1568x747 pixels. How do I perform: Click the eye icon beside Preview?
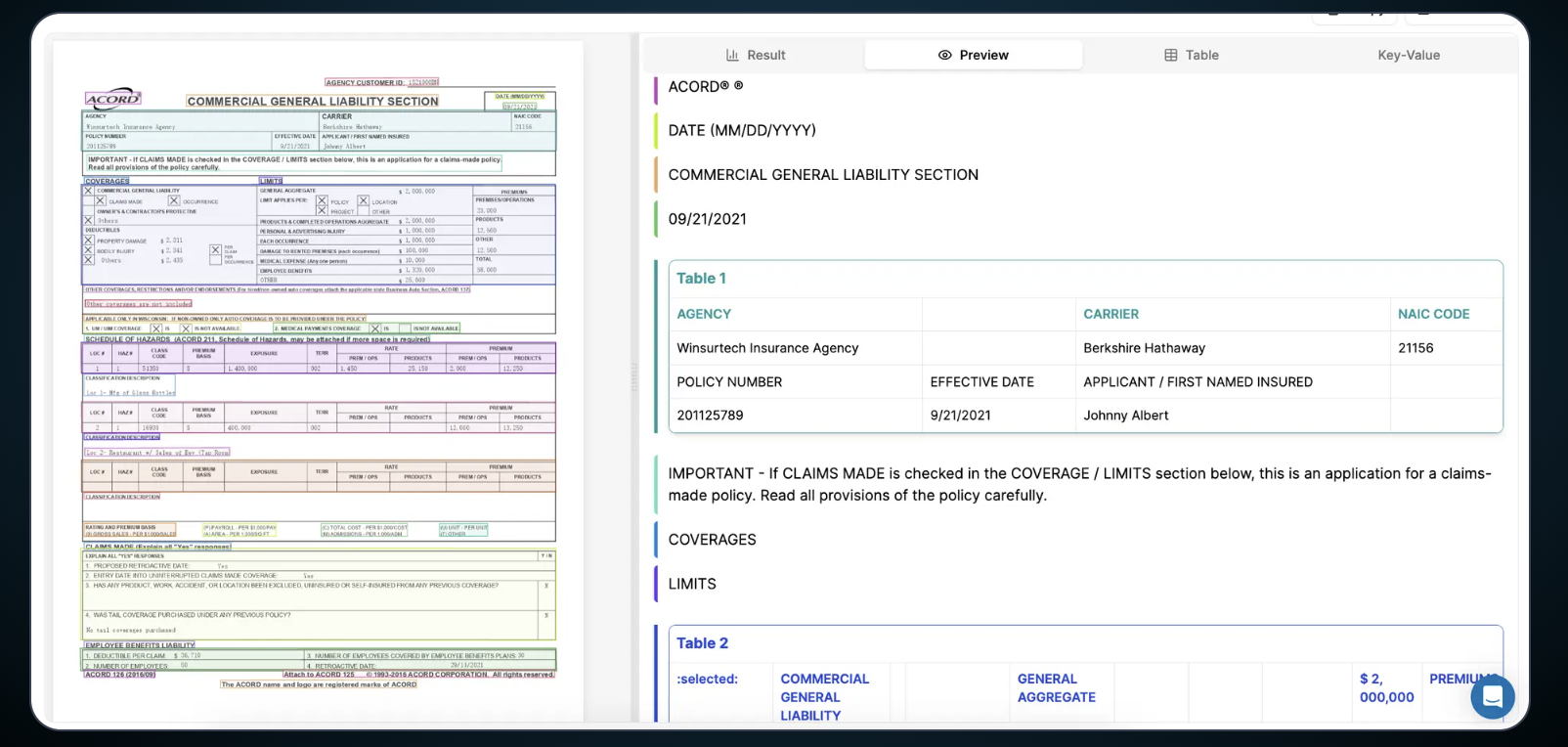pos(944,55)
